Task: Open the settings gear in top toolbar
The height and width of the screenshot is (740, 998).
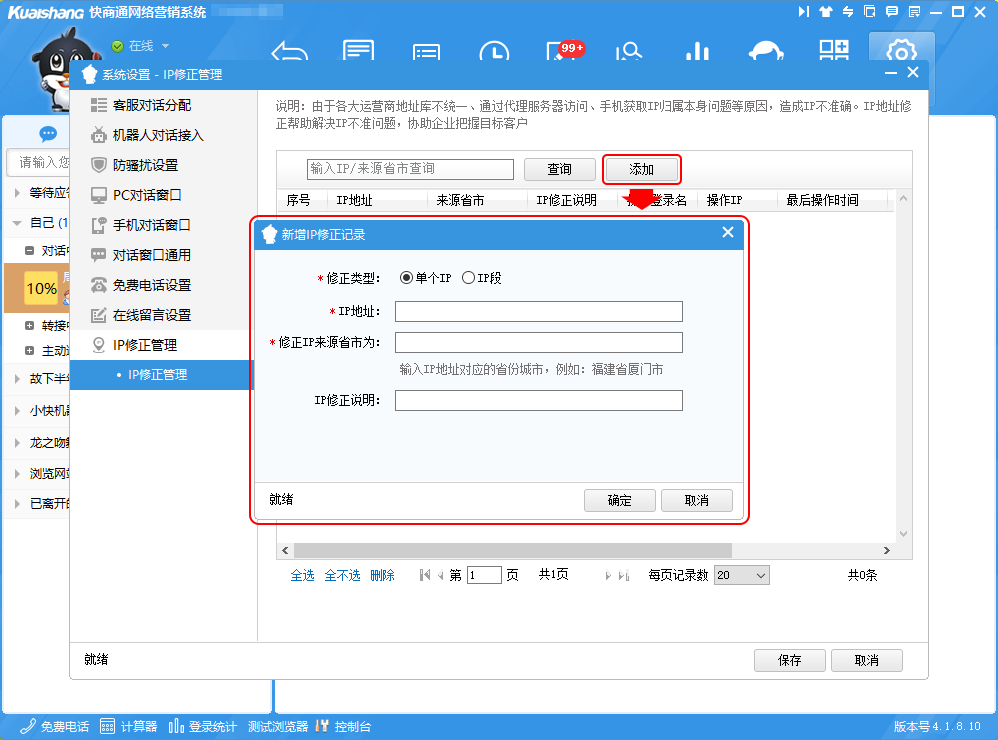Action: point(901,52)
